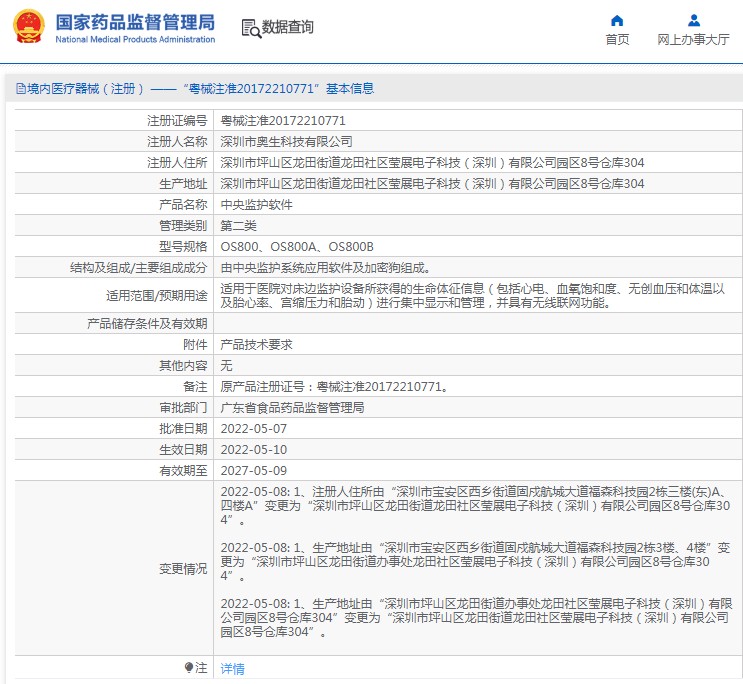743x684 pixels.
Task: Click the 适用范围/预期用途 description text
Action: coord(472,295)
